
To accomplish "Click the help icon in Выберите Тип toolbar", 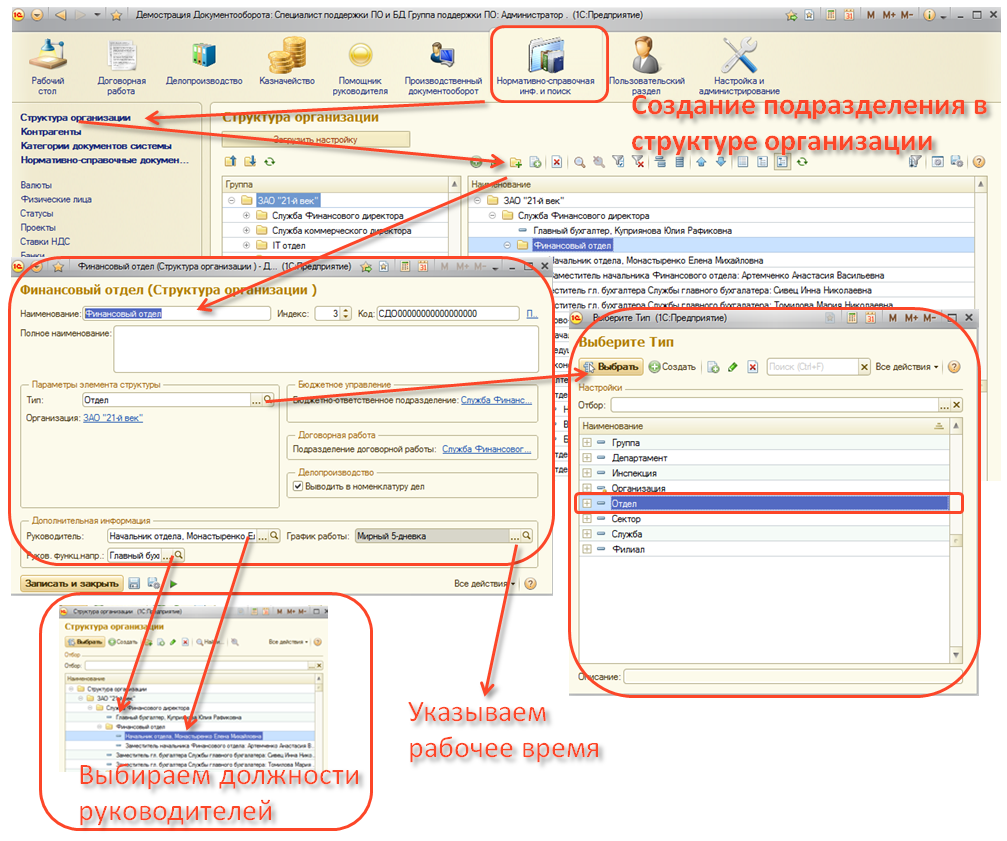I will (x=953, y=367).
